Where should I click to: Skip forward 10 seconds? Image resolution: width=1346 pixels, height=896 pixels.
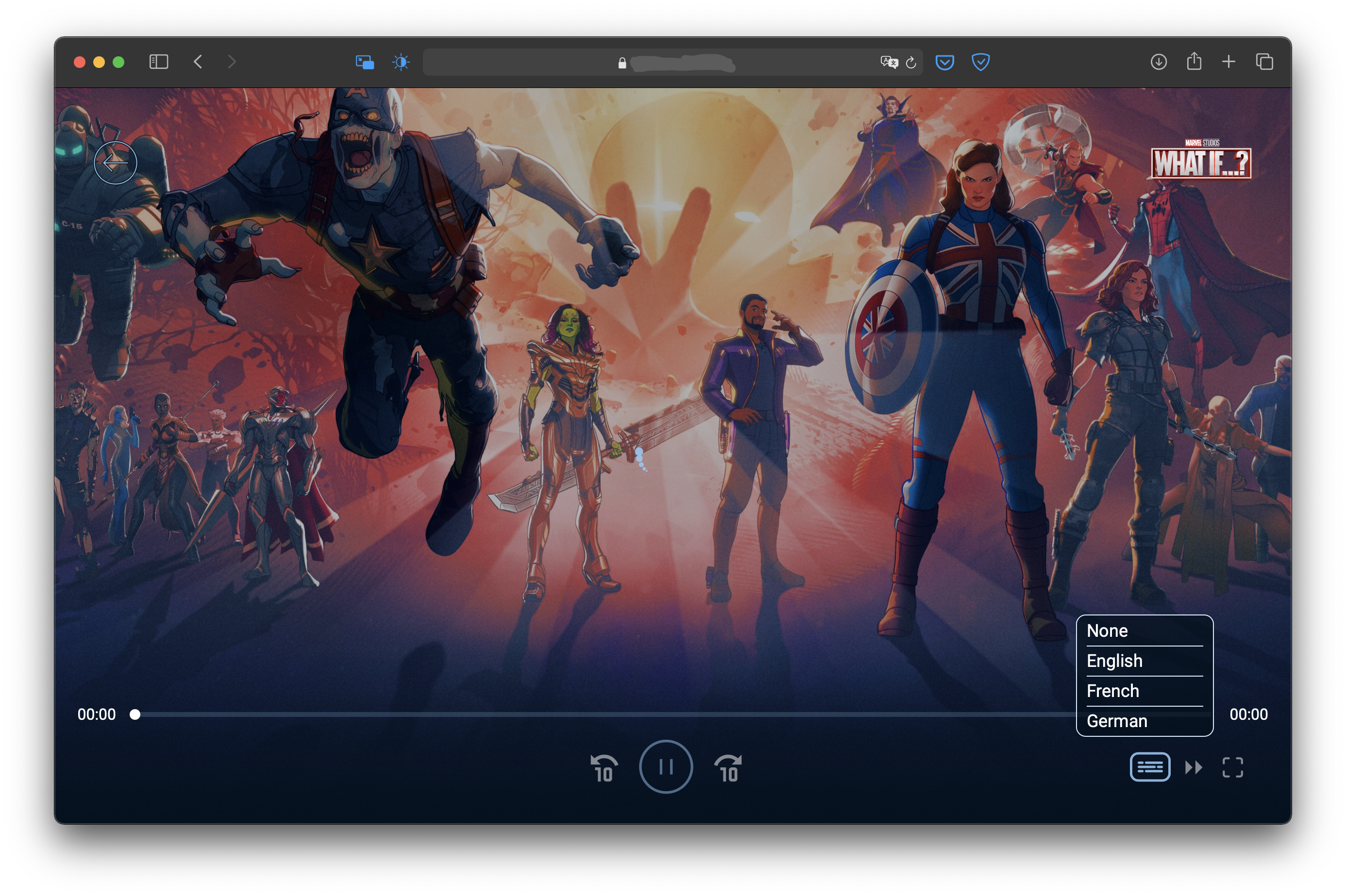728,767
